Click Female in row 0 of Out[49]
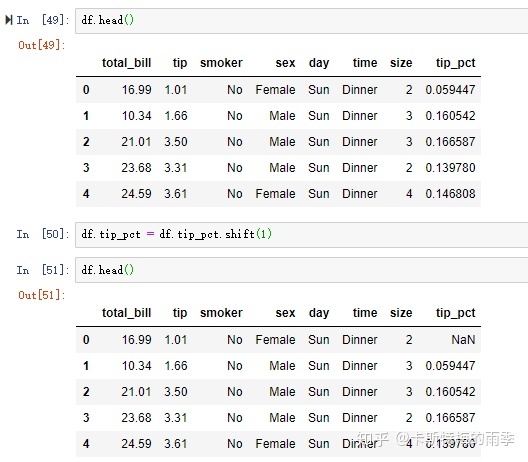 pos(275,90)
